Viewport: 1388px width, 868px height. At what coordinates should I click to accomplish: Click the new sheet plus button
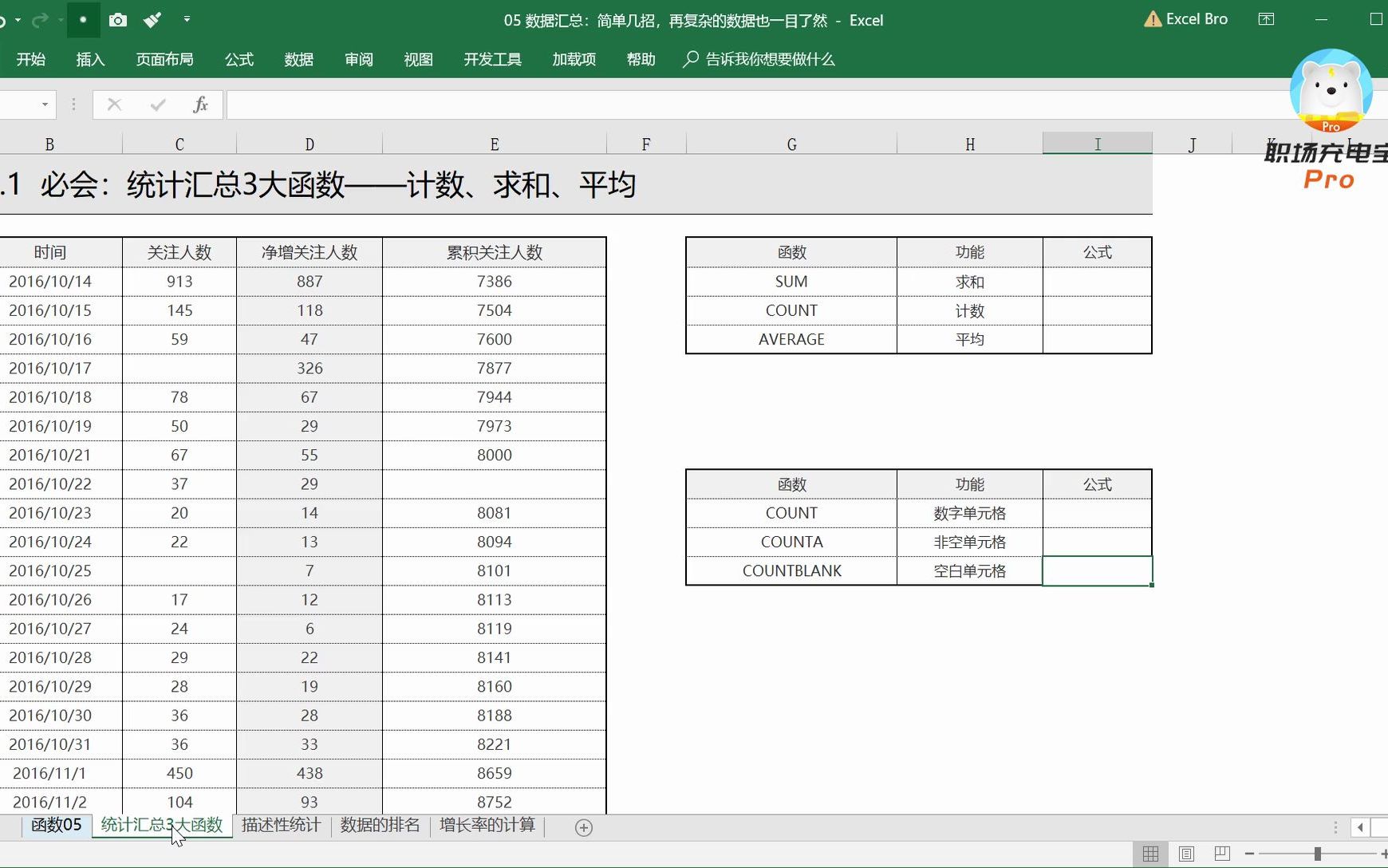pos(584,827)
